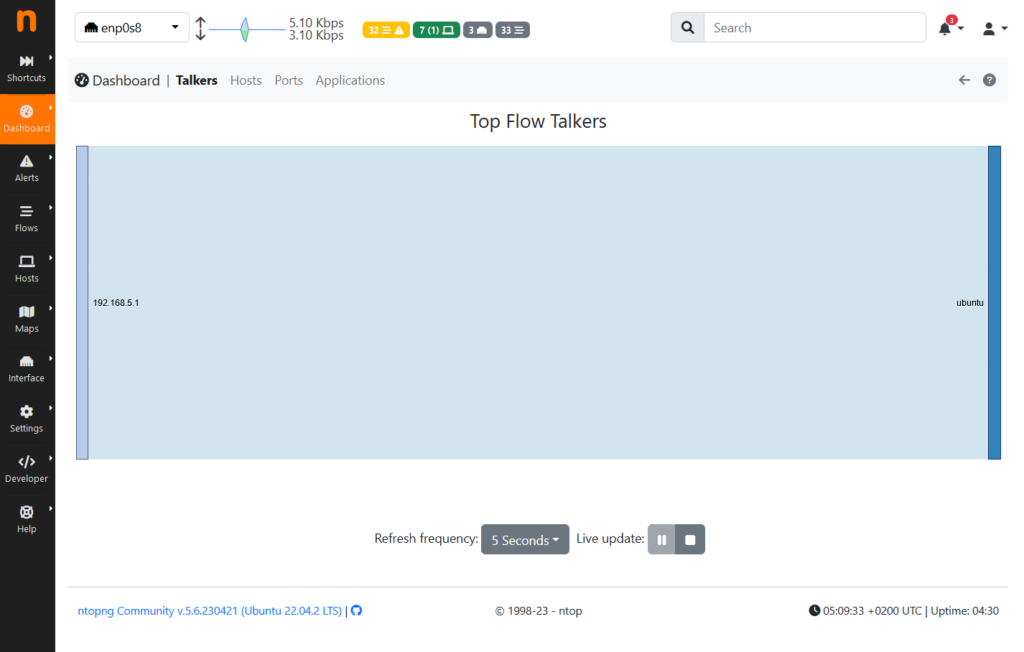Open the user account dropdown menu

click(993, 27)
